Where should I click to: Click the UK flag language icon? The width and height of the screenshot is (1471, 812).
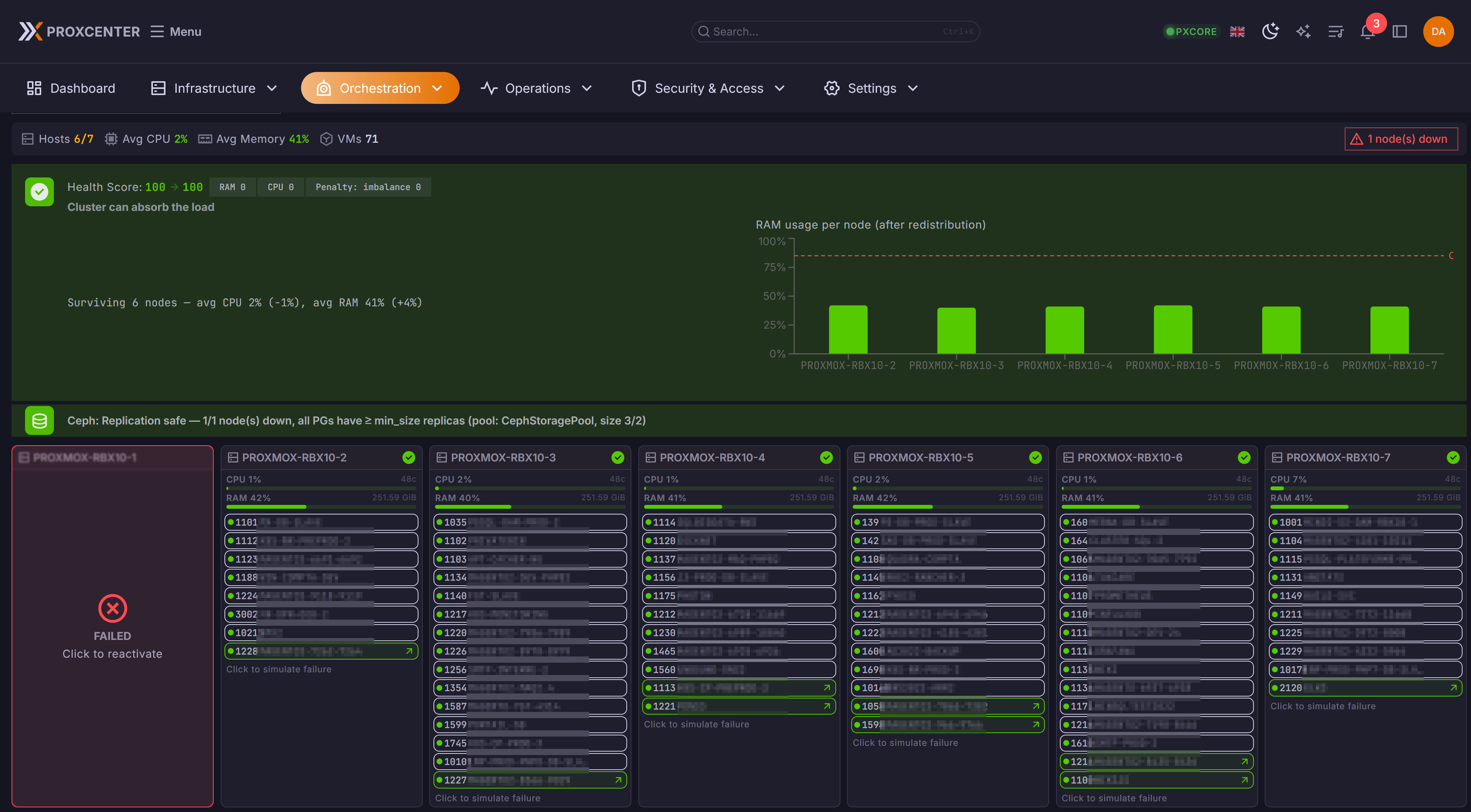coord(1237,32)
